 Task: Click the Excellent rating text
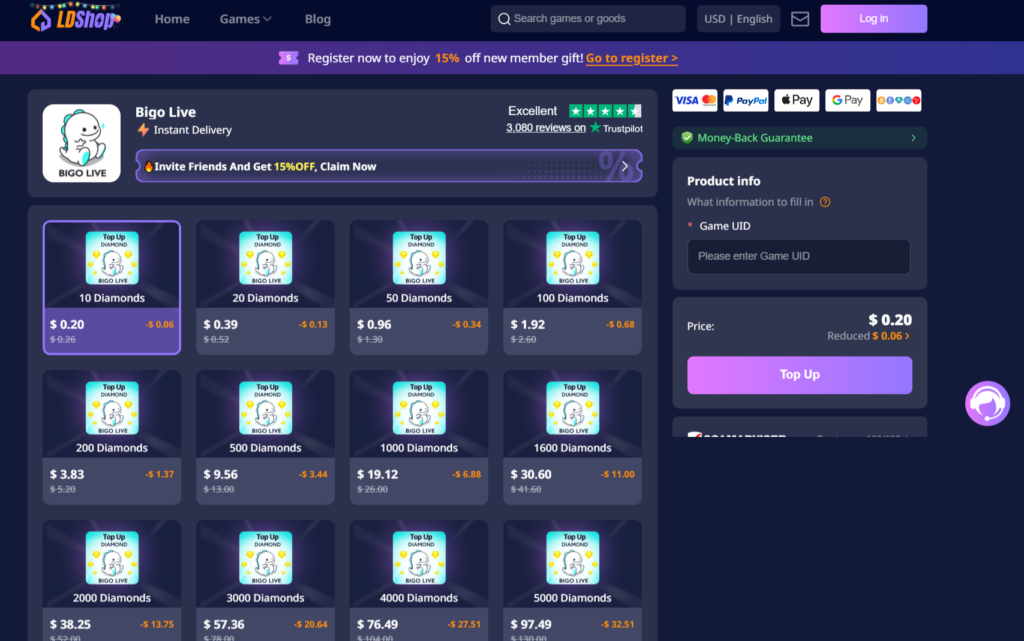(532, 111)
